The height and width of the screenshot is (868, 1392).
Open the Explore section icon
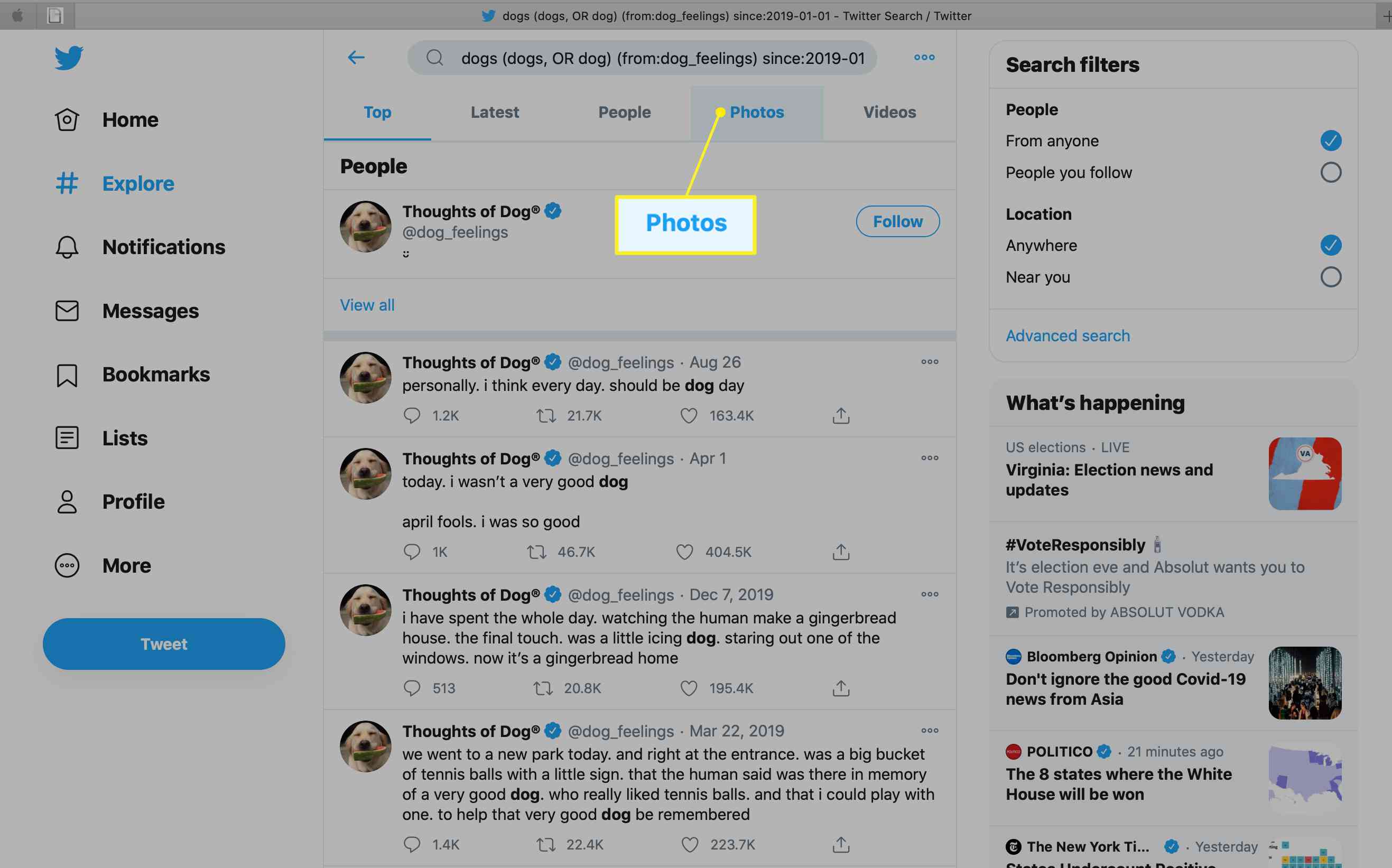68,184
